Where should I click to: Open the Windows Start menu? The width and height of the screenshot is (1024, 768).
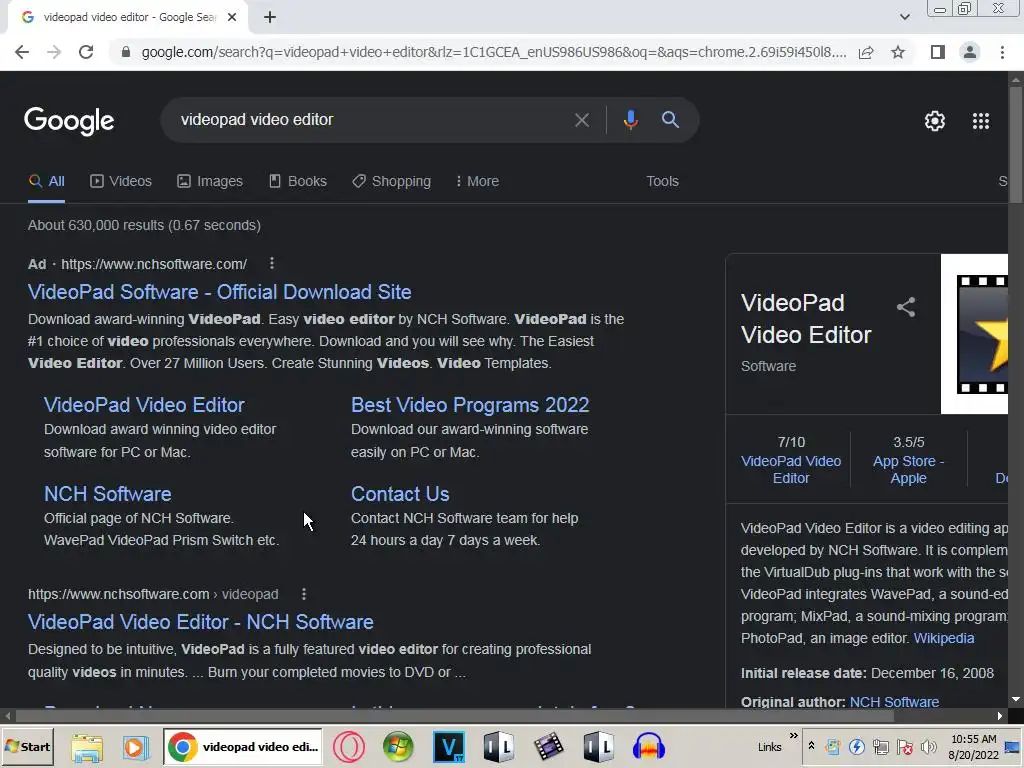point(27,746)
